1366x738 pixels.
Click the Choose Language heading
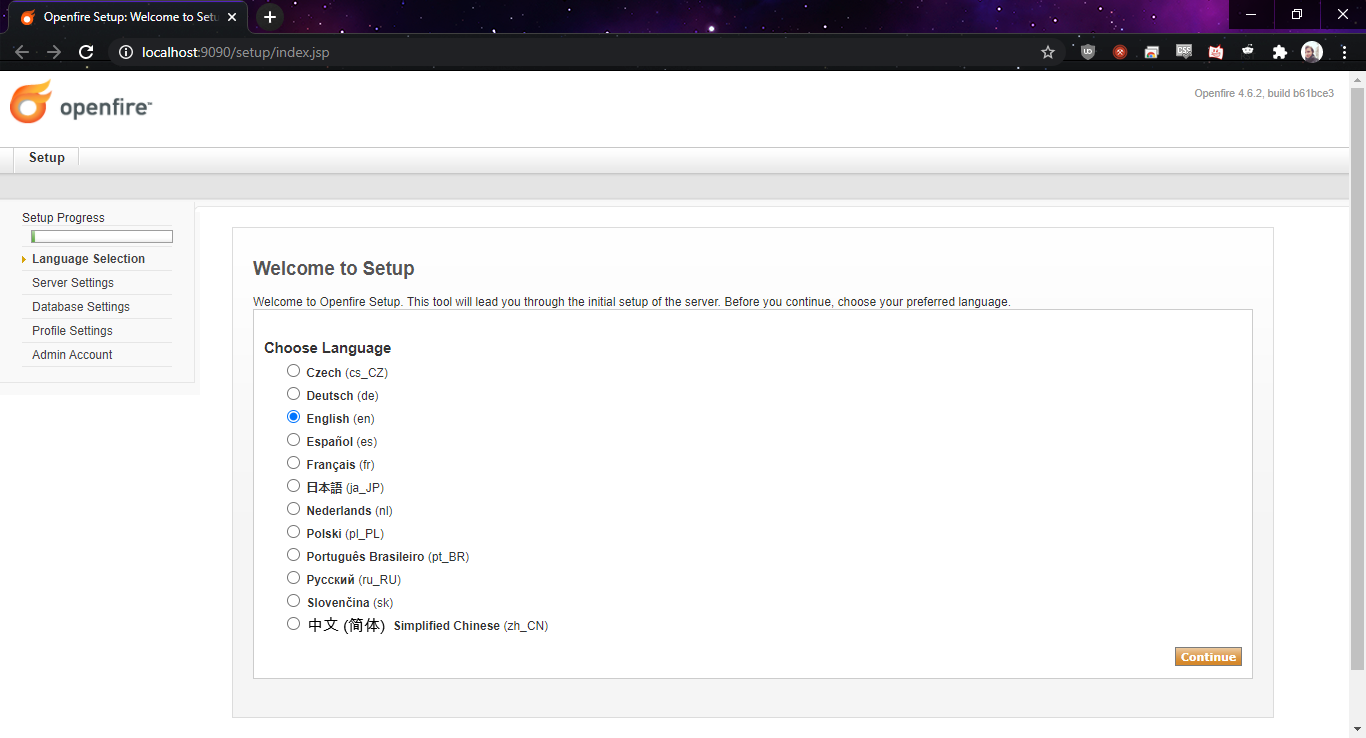(x=327, y=348)
